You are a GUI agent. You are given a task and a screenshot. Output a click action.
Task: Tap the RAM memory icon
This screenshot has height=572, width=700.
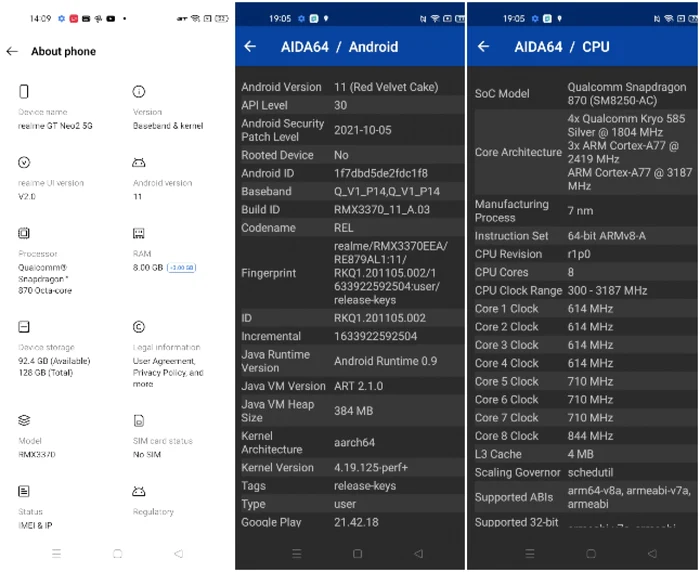coord(139,233)
